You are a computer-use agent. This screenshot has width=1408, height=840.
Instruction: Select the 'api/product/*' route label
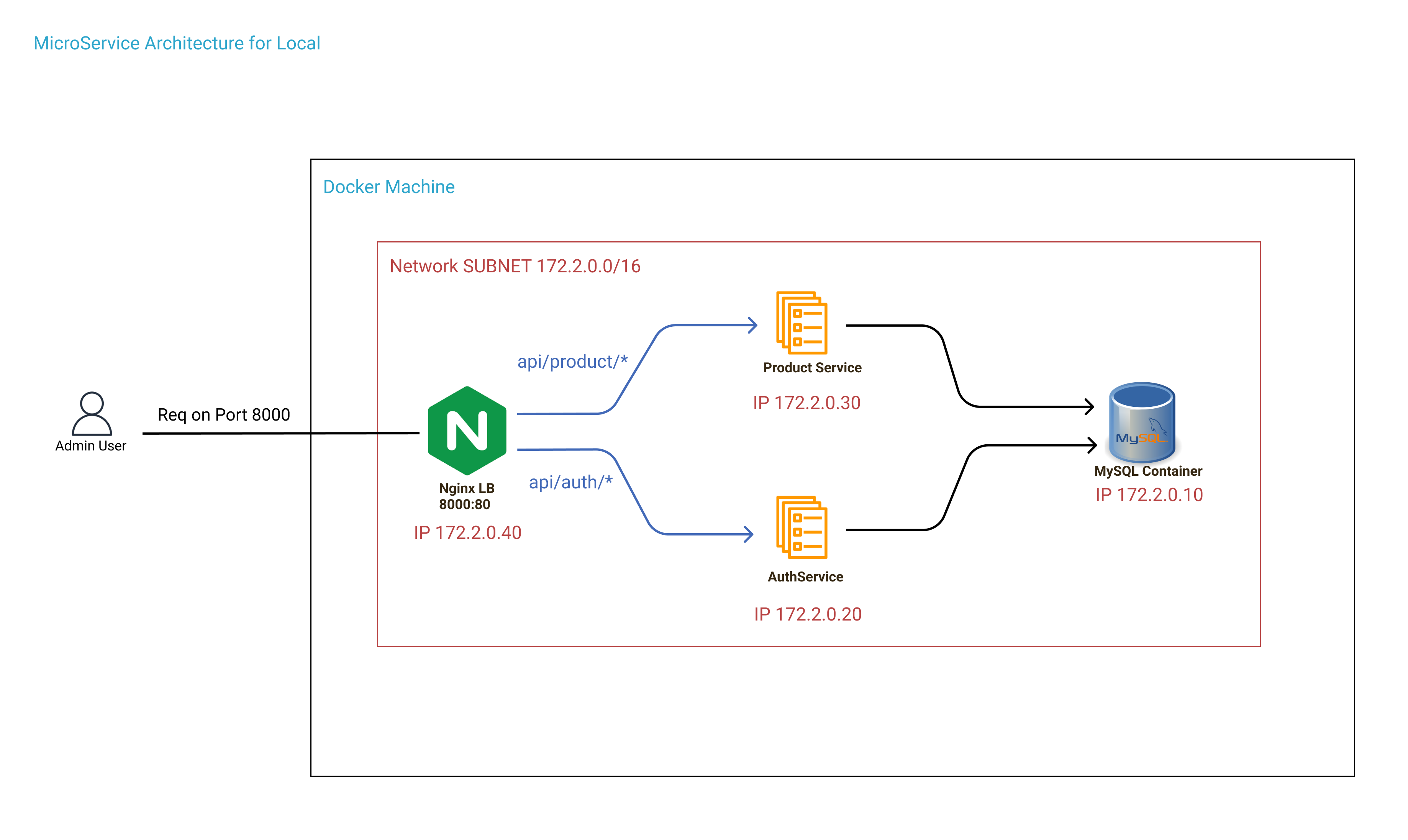tap(572, 362)
